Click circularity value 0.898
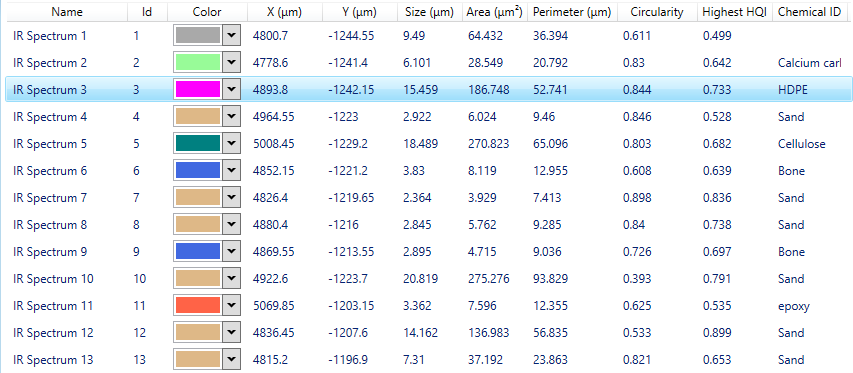 (x=637, y=198)
